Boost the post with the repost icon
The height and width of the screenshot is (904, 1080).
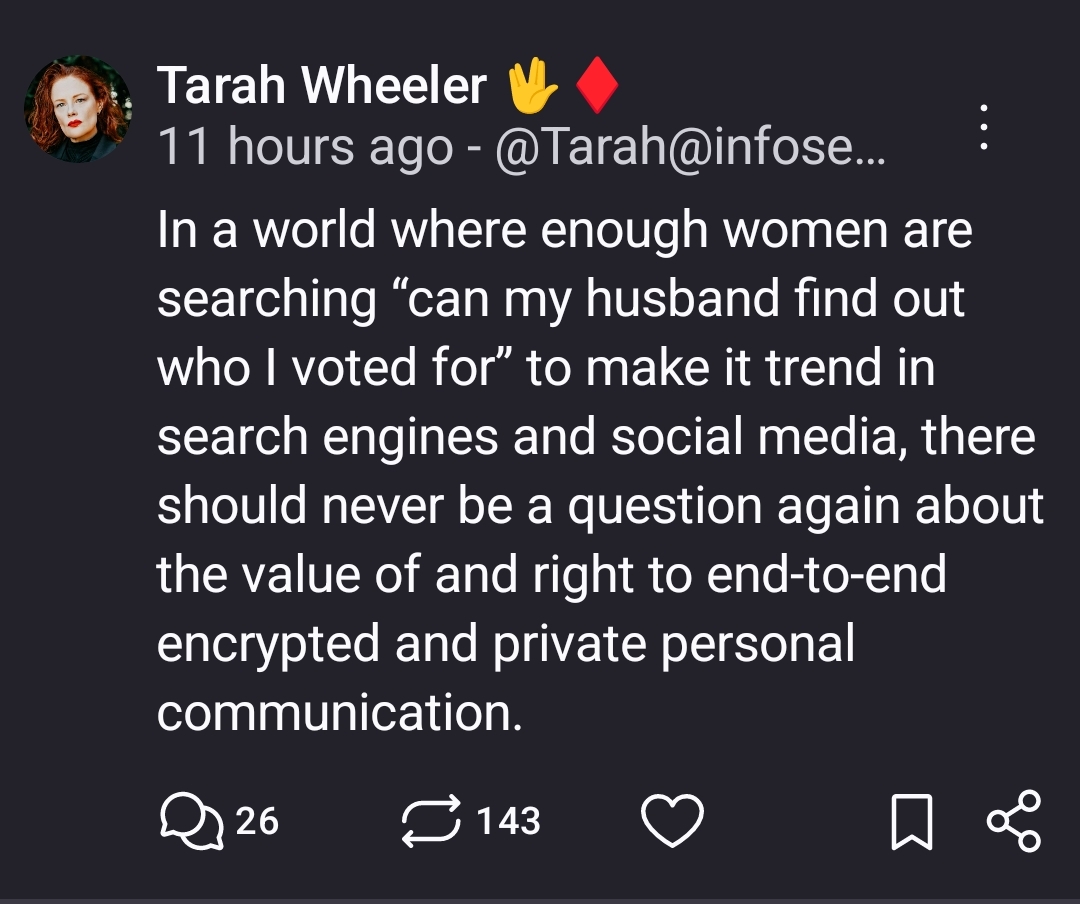(x=432, y=822)
